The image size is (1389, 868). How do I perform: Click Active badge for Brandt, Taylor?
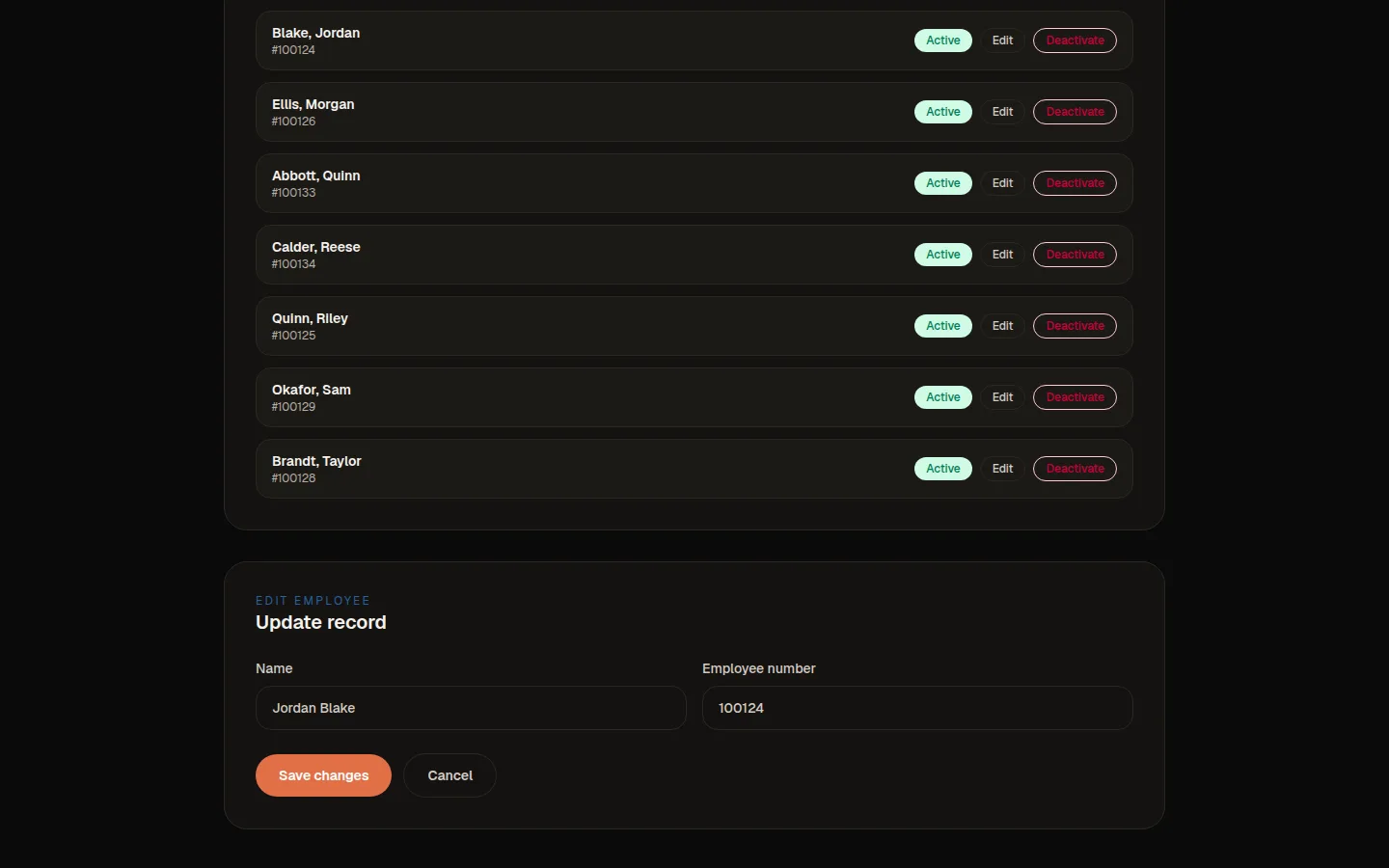click(x=943, y=469)
